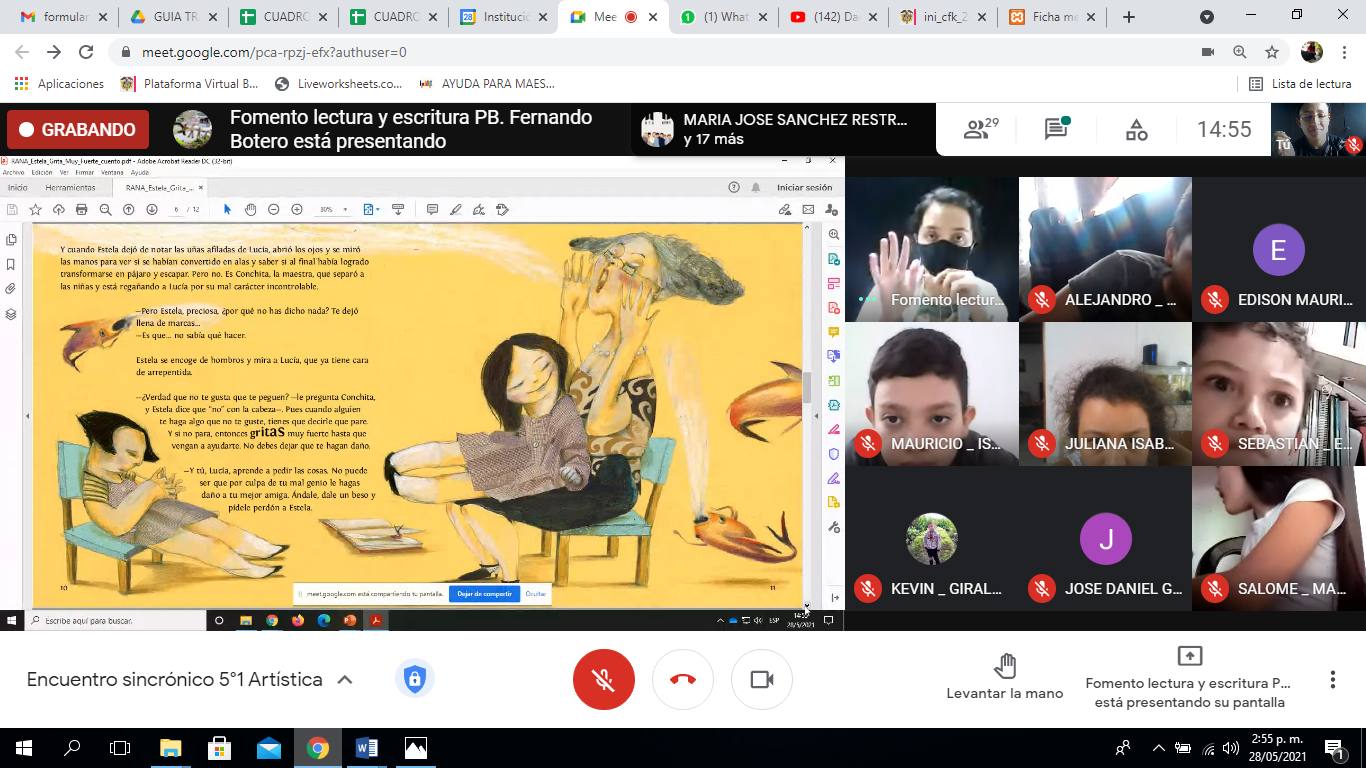
Task: Send file by email icon in Acrobat
Action: (x=808, y=209)
